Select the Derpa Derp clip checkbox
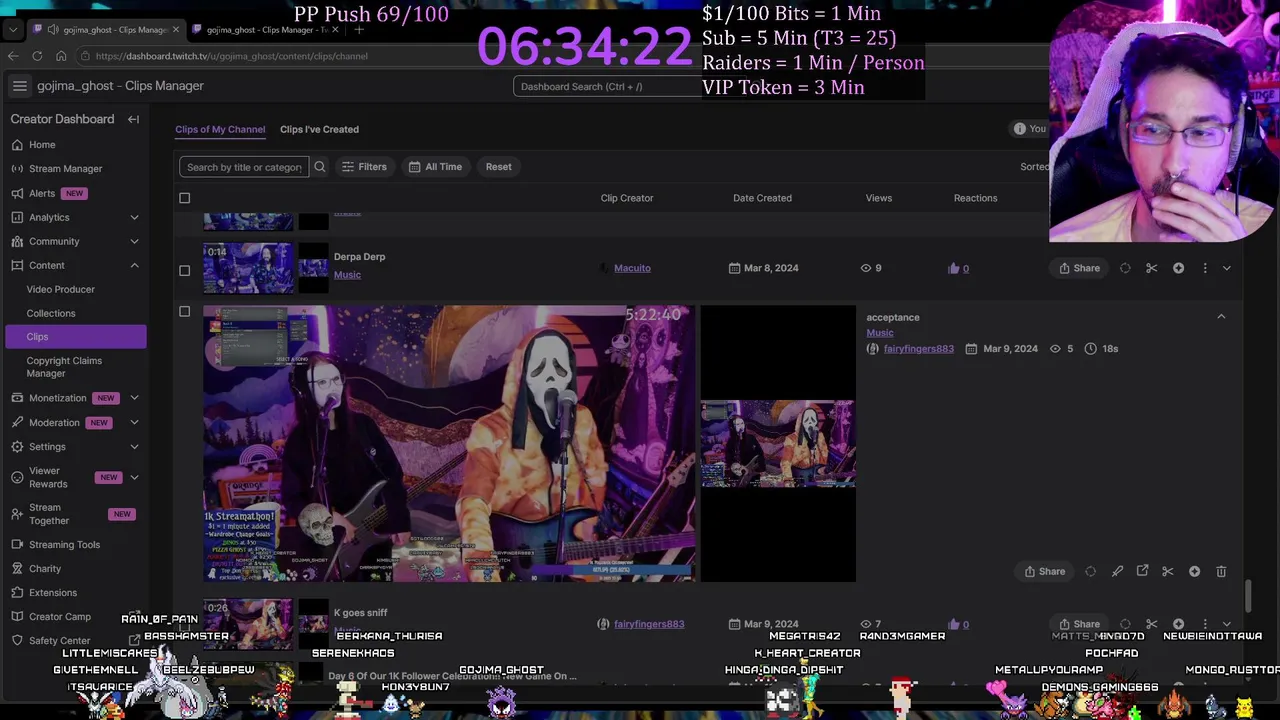 pyautogui.click(x=184, y=270)
